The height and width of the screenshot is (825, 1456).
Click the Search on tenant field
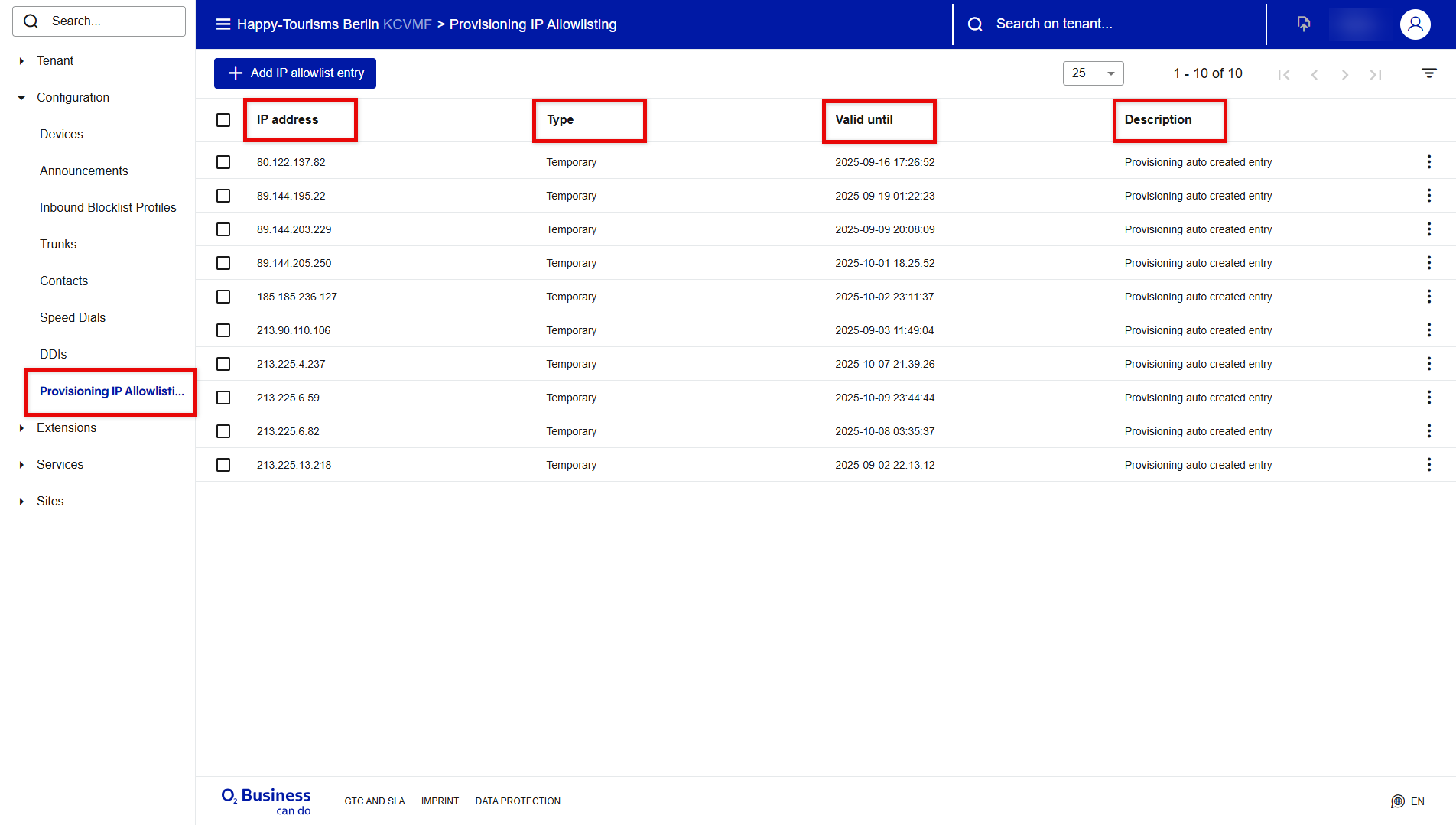coord(1109,24)
